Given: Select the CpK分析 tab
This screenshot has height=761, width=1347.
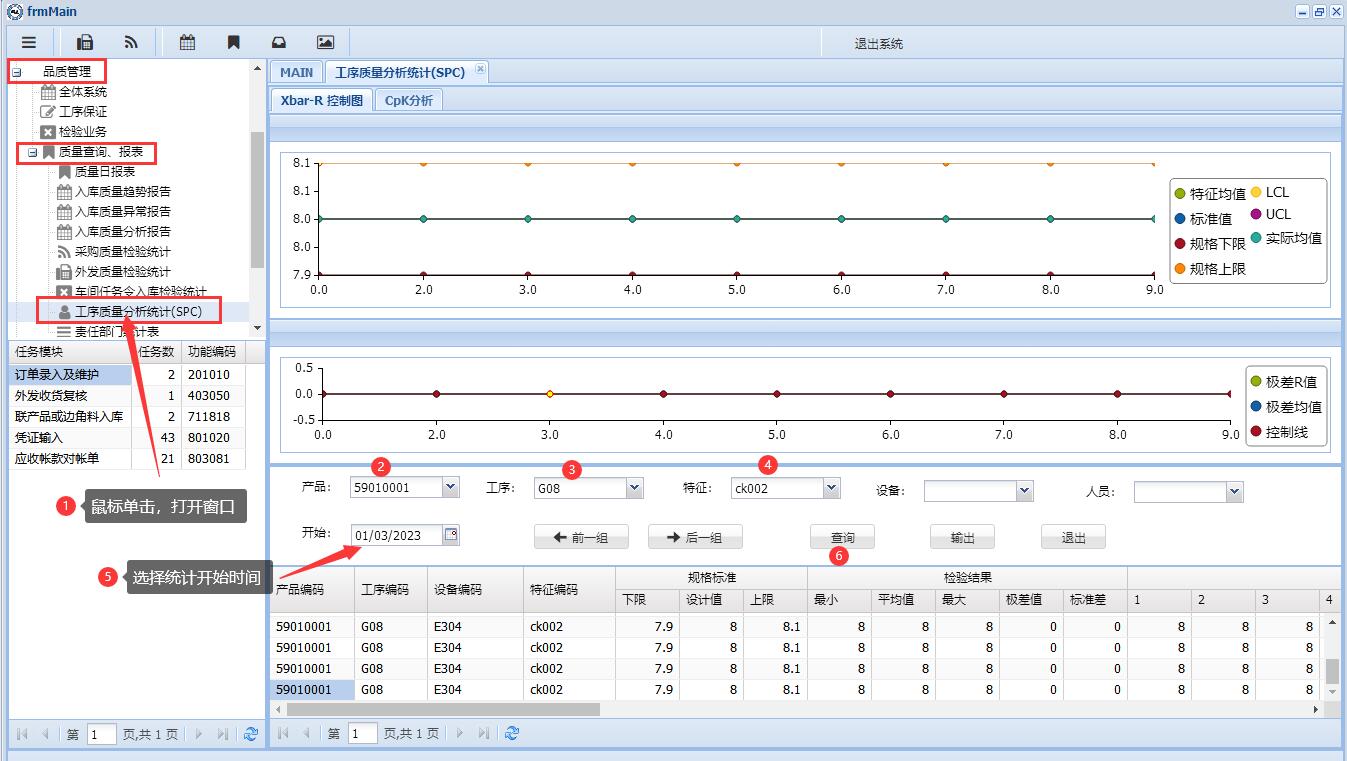Looking at the screenshot, I should coord(409,100).
